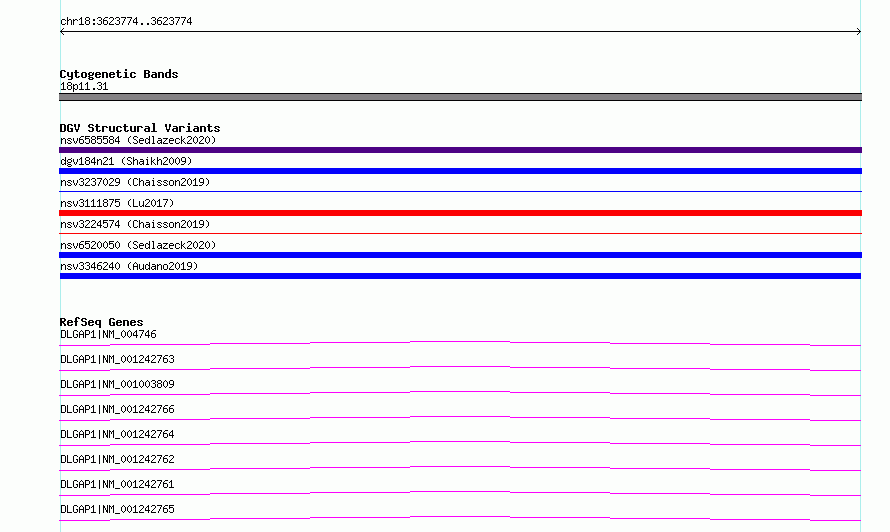890x532 pixels.
Task: Open variant nsv3224574 (Chaisson2019) label
Action: pos(135,224)
